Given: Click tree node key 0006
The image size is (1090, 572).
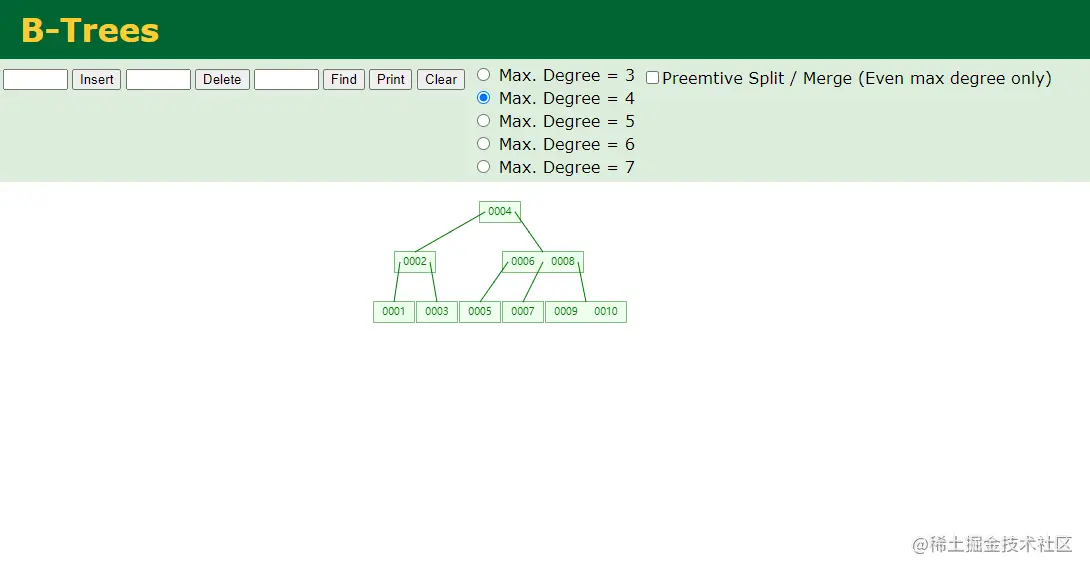Looking at the screenshot, I should click(523, 261).
